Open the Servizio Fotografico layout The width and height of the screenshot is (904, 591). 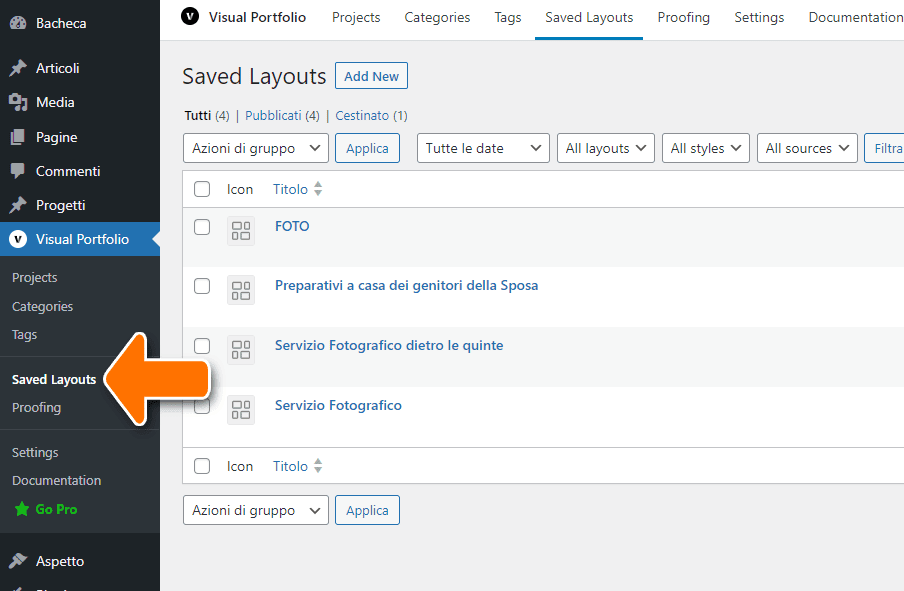(x=338, y=405)
